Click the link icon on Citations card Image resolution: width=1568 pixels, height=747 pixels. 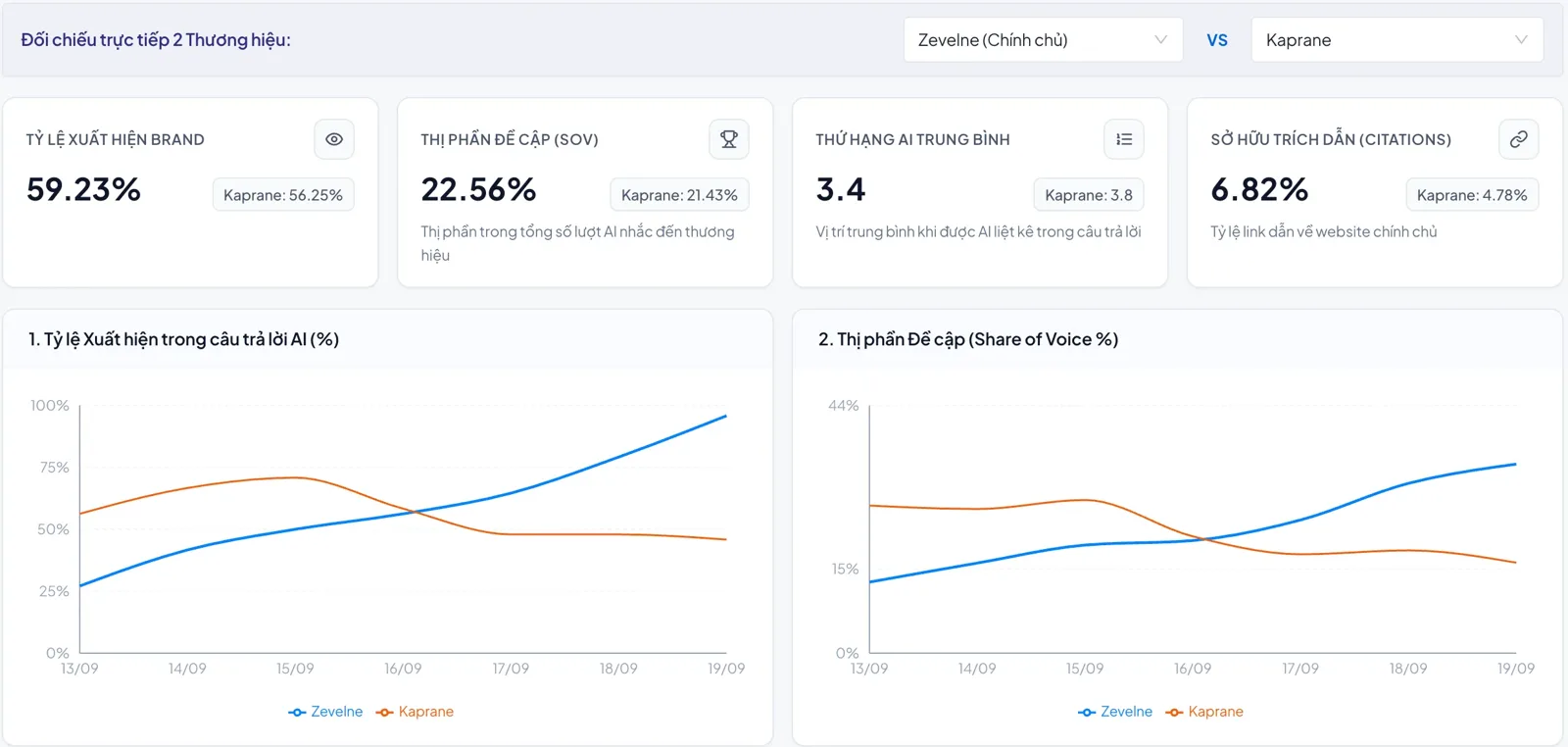(x=1519, y=139)
